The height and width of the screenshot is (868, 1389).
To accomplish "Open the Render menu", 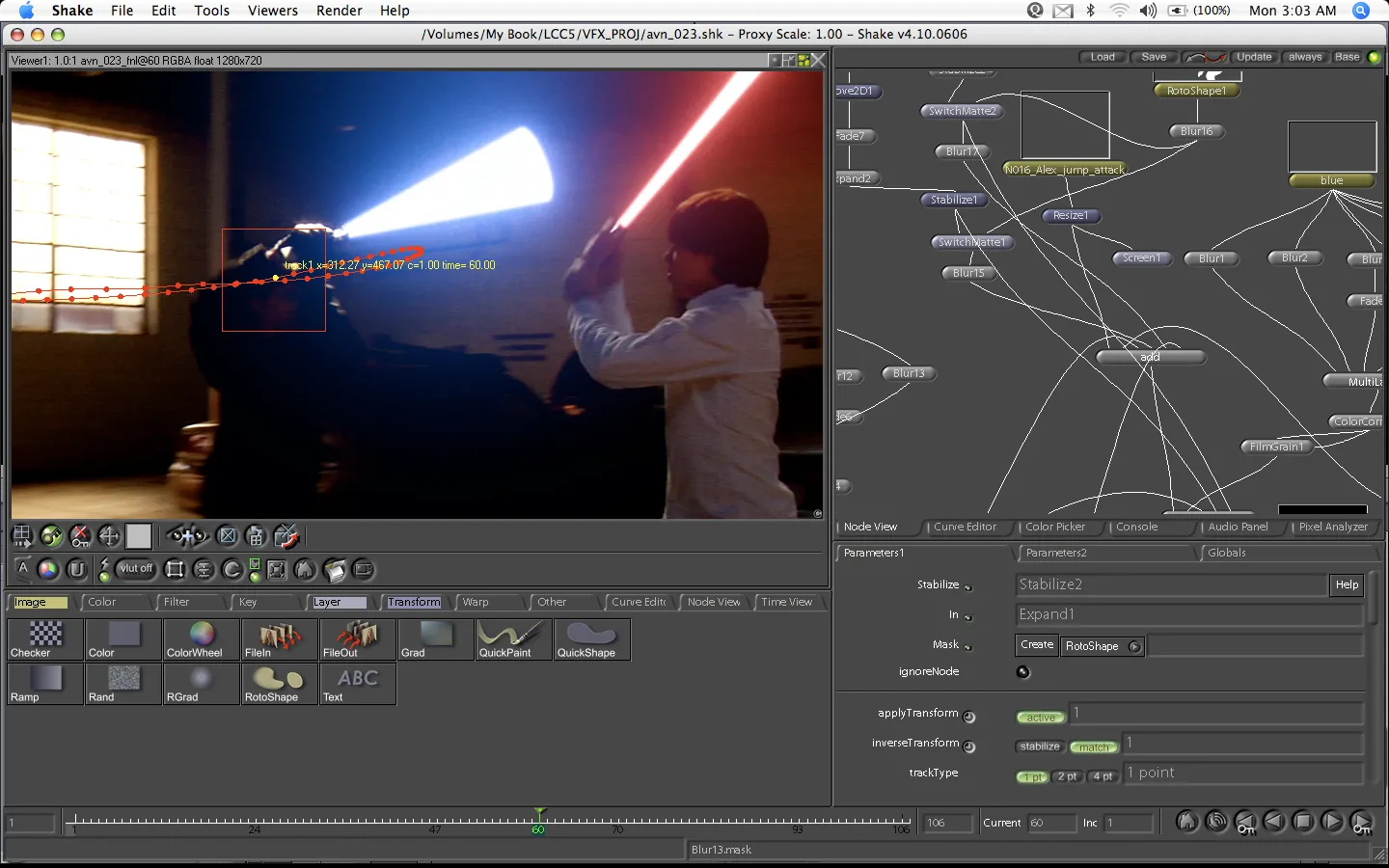I will point(340,11).
